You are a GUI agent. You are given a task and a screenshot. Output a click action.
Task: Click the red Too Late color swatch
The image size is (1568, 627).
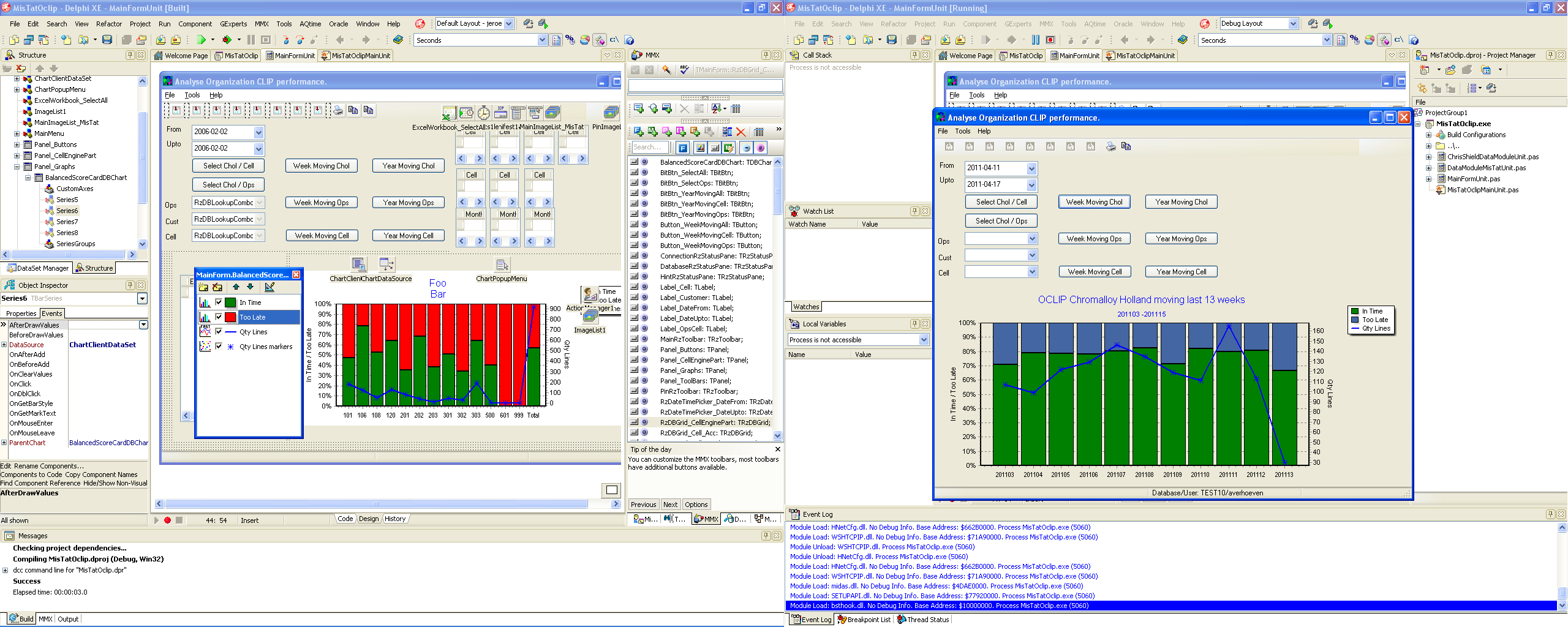230,317
